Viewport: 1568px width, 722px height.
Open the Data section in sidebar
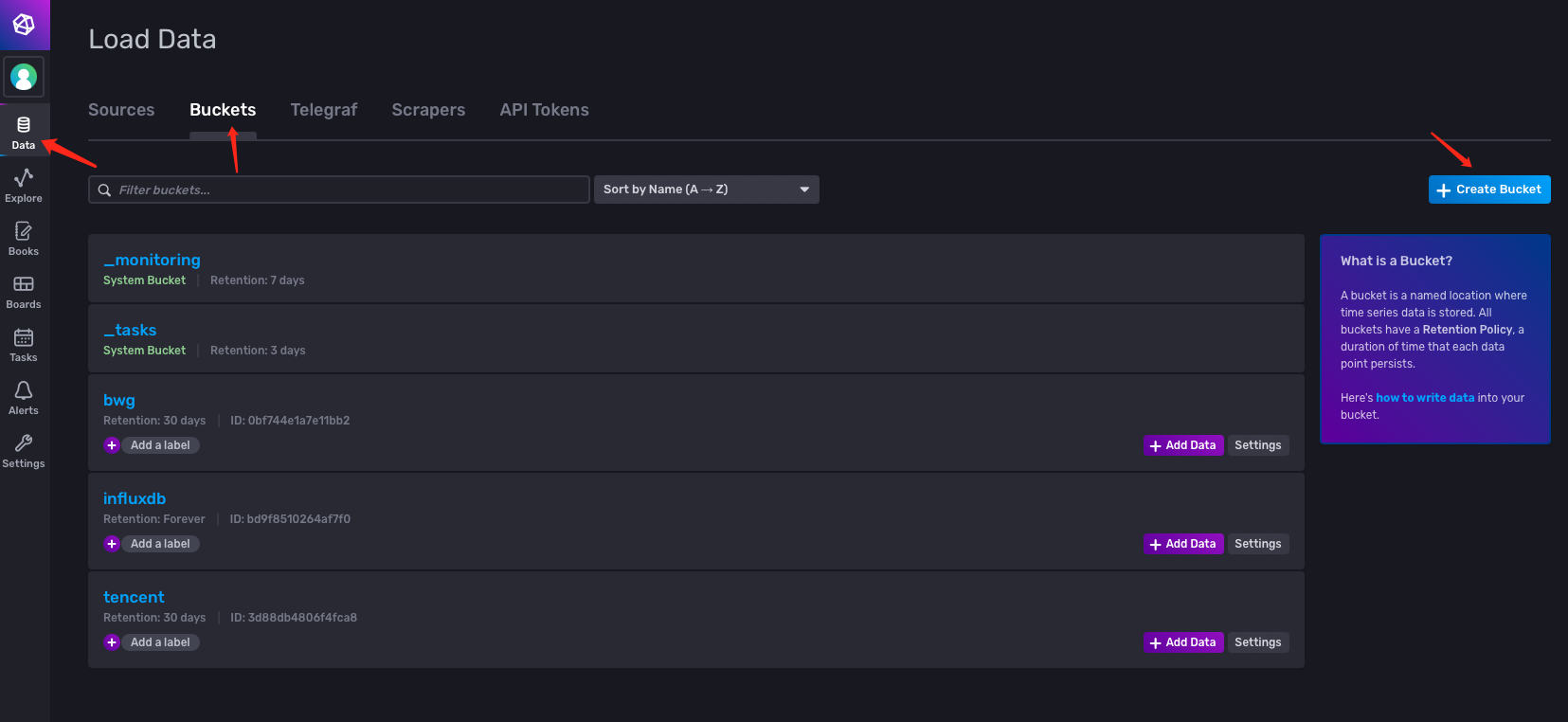pyautogui.click(x=24, y=132)
